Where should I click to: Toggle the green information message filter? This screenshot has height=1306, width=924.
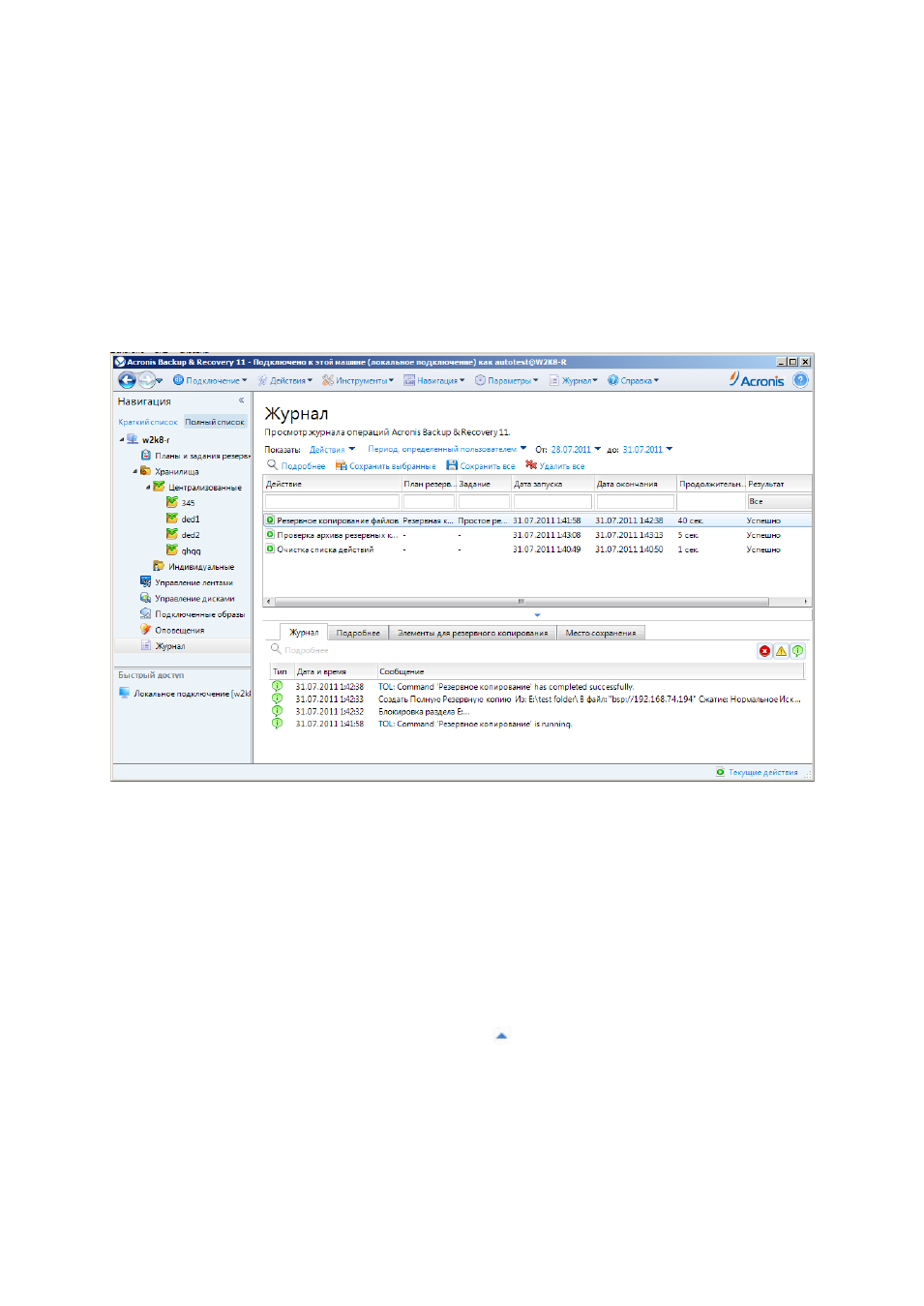point(797,651)
